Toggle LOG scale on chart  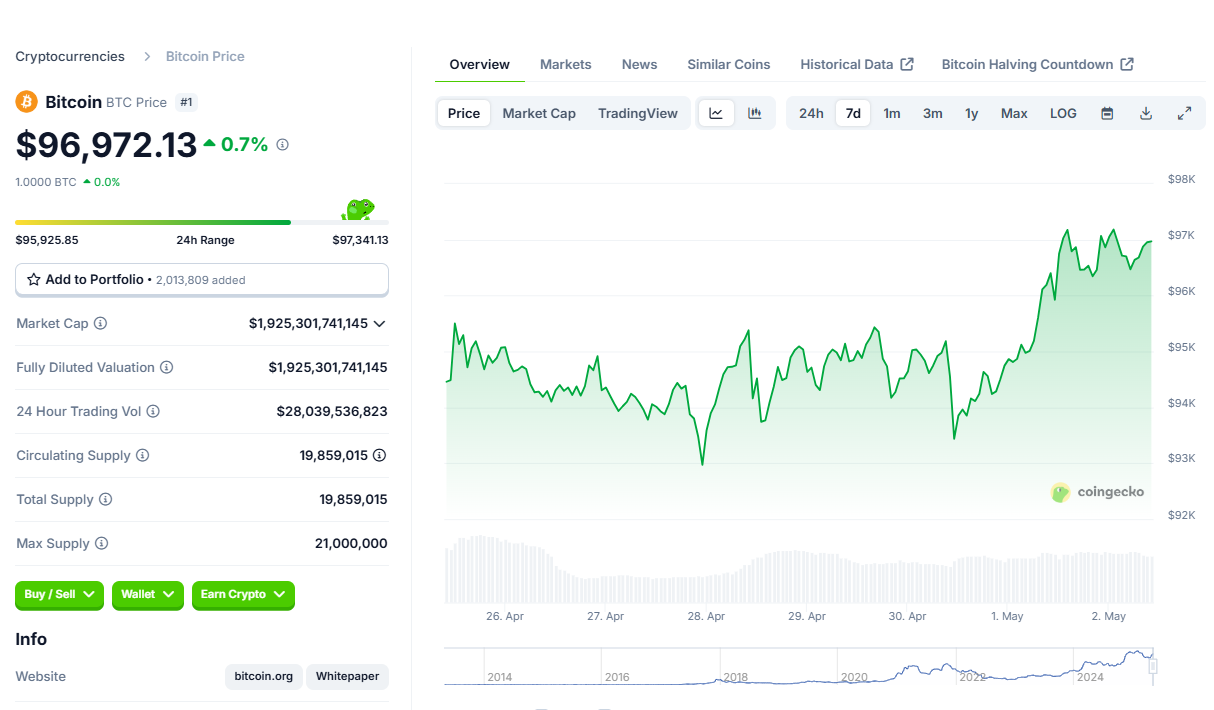[x=1063, y=113]
